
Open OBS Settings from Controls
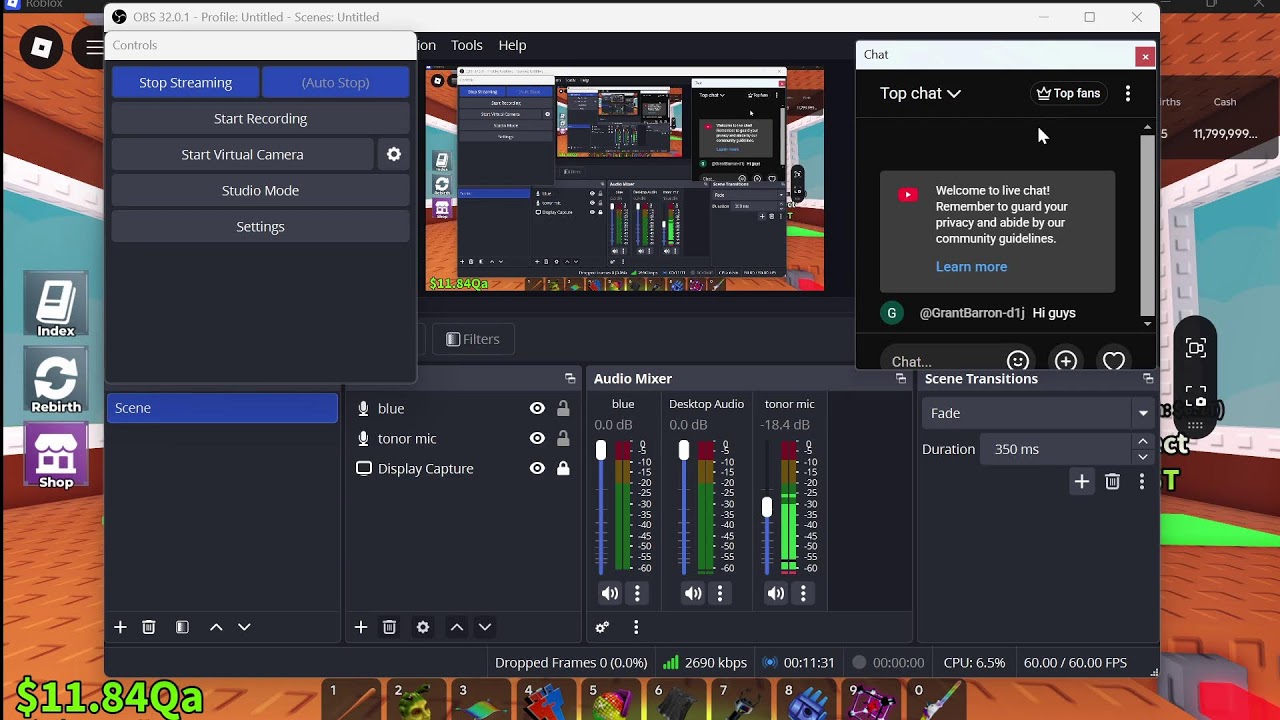tap(260, 226)
